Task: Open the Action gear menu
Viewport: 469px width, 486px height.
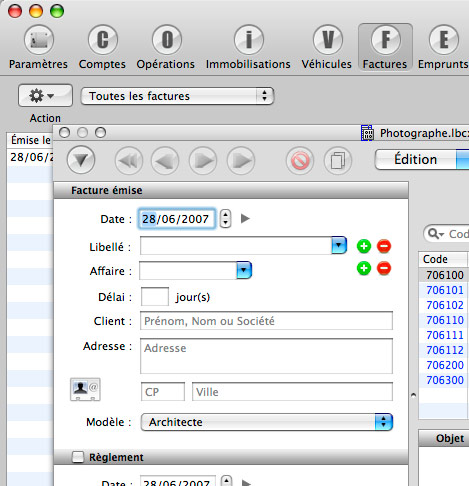Action: pos(45,96)
